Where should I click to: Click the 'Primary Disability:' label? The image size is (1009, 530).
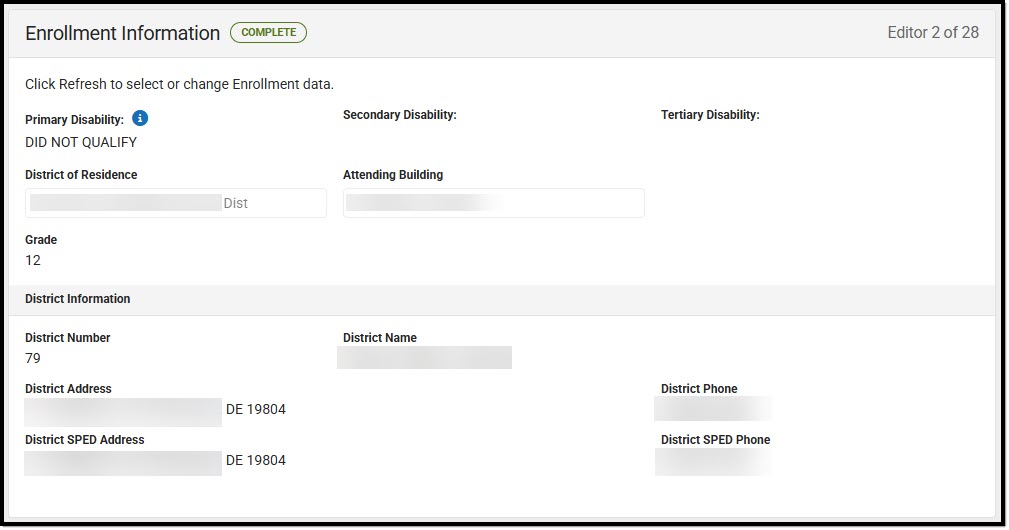(75, 120)
